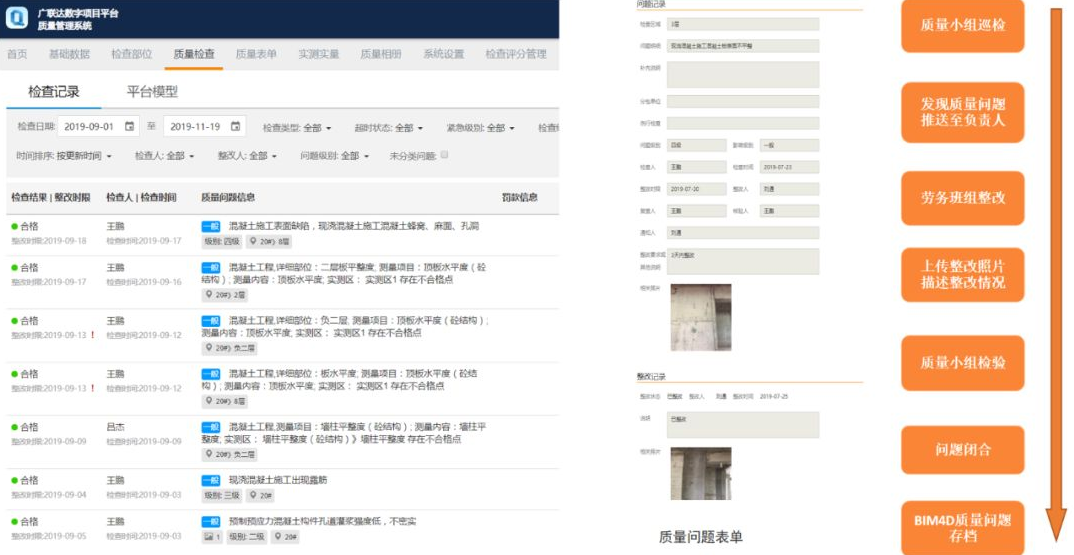
Task: Click the 一般 badge on the 现浇混凝土施工出现露筋 row
Action: 211,481
